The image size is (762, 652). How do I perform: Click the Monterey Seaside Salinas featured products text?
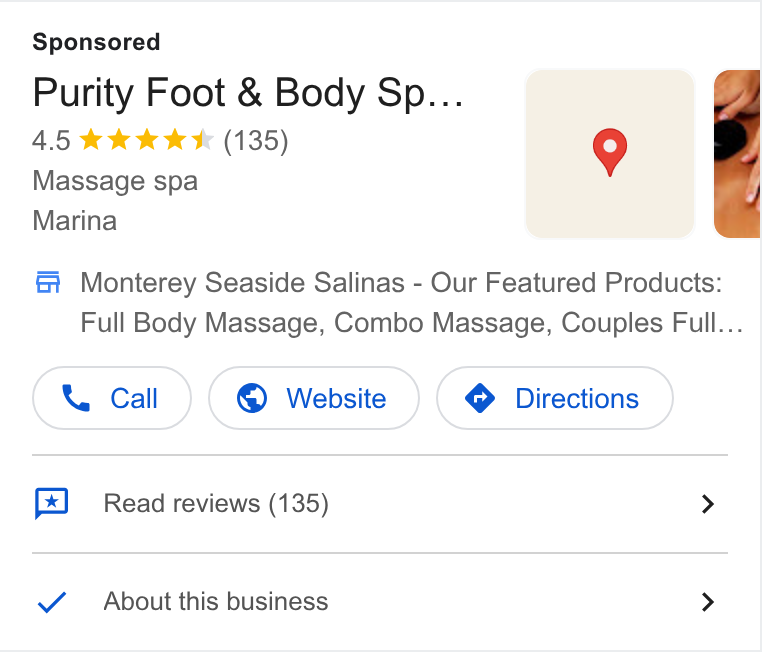(411, 303)
